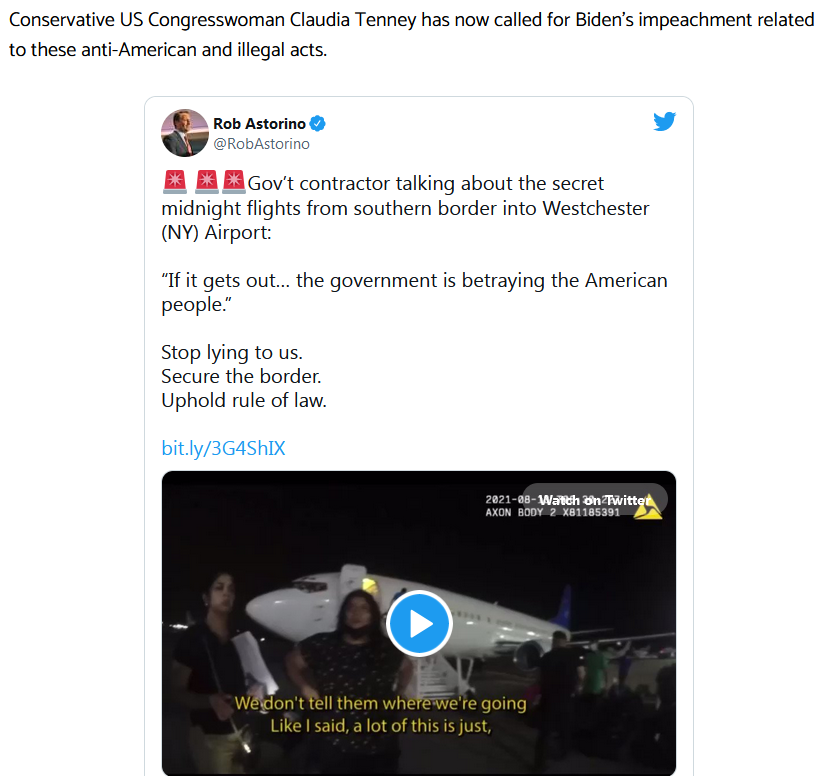Screen dimensions: 824x776
Task: Click the tweet text about midnight flights
Action: point(405,208)
